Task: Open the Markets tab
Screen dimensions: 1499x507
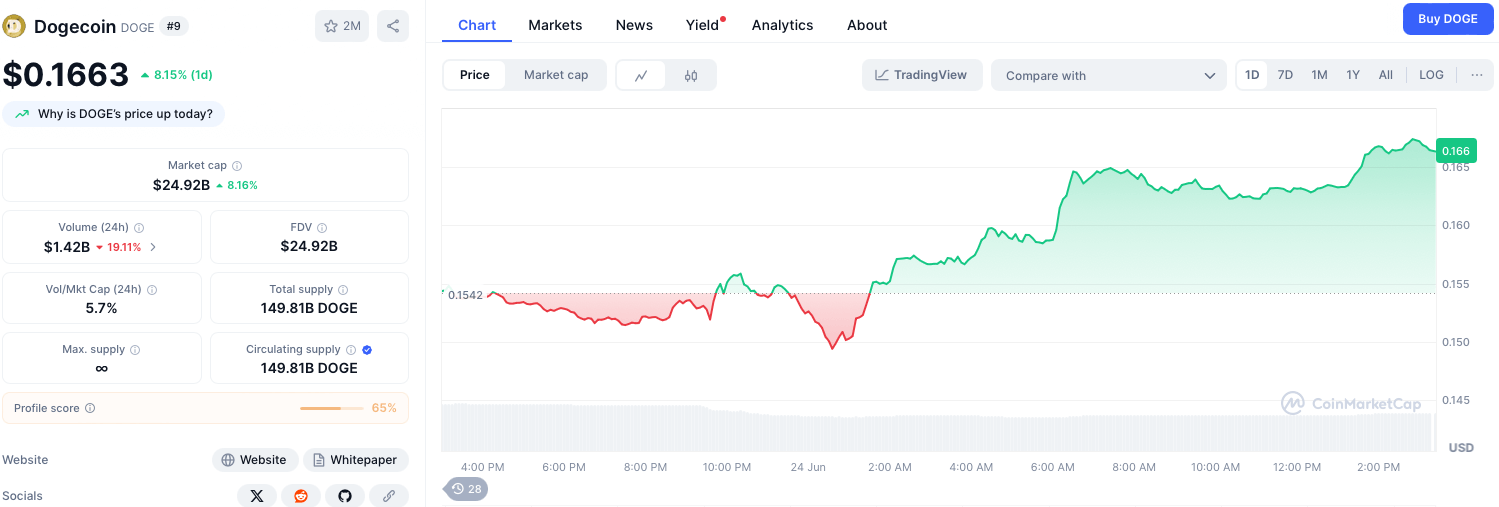Action: coord(555,25)
